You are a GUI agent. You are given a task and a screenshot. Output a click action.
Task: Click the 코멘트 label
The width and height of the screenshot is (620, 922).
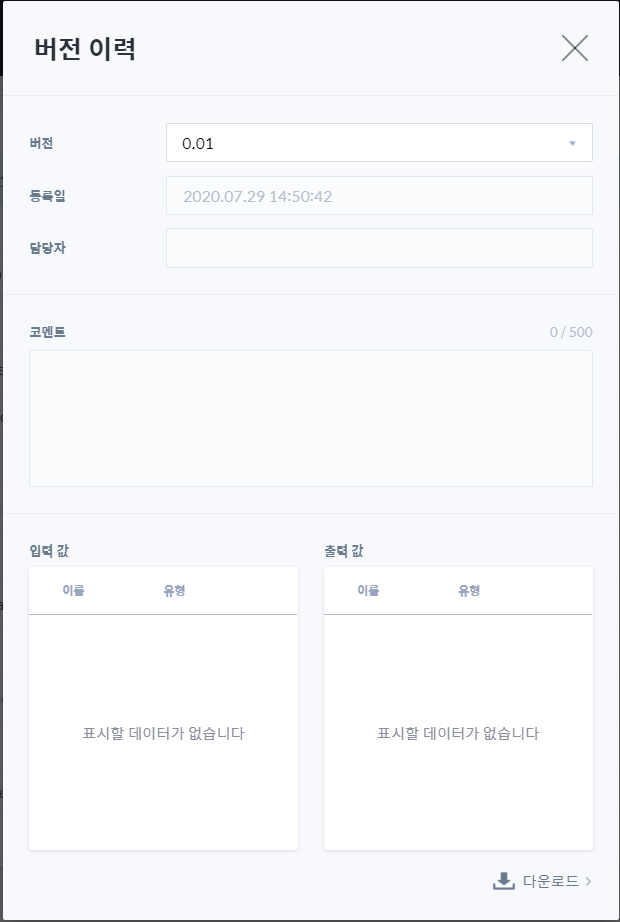coord(47,332)
